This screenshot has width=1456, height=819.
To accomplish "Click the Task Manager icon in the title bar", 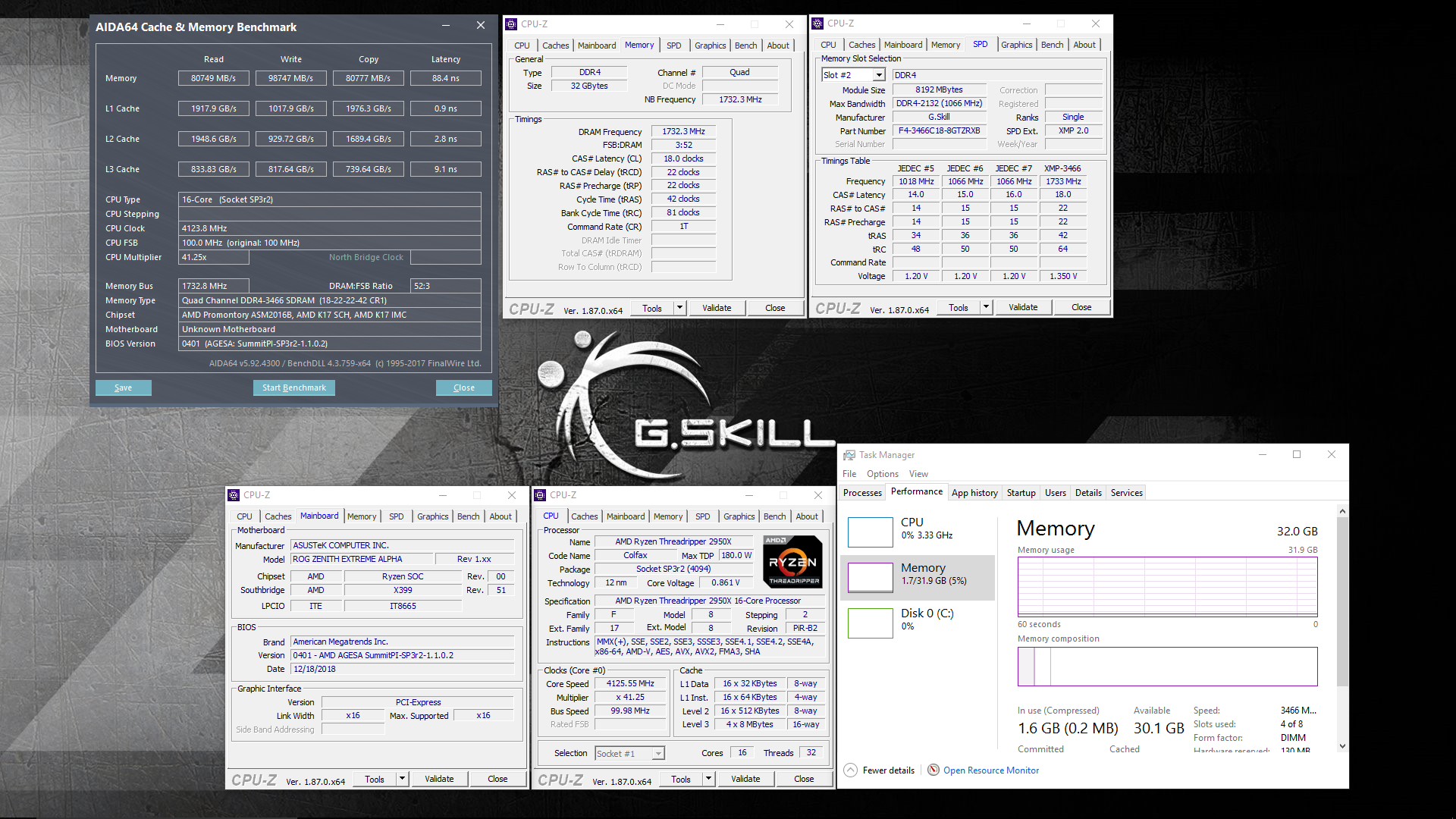I will [x=848, y=454].
